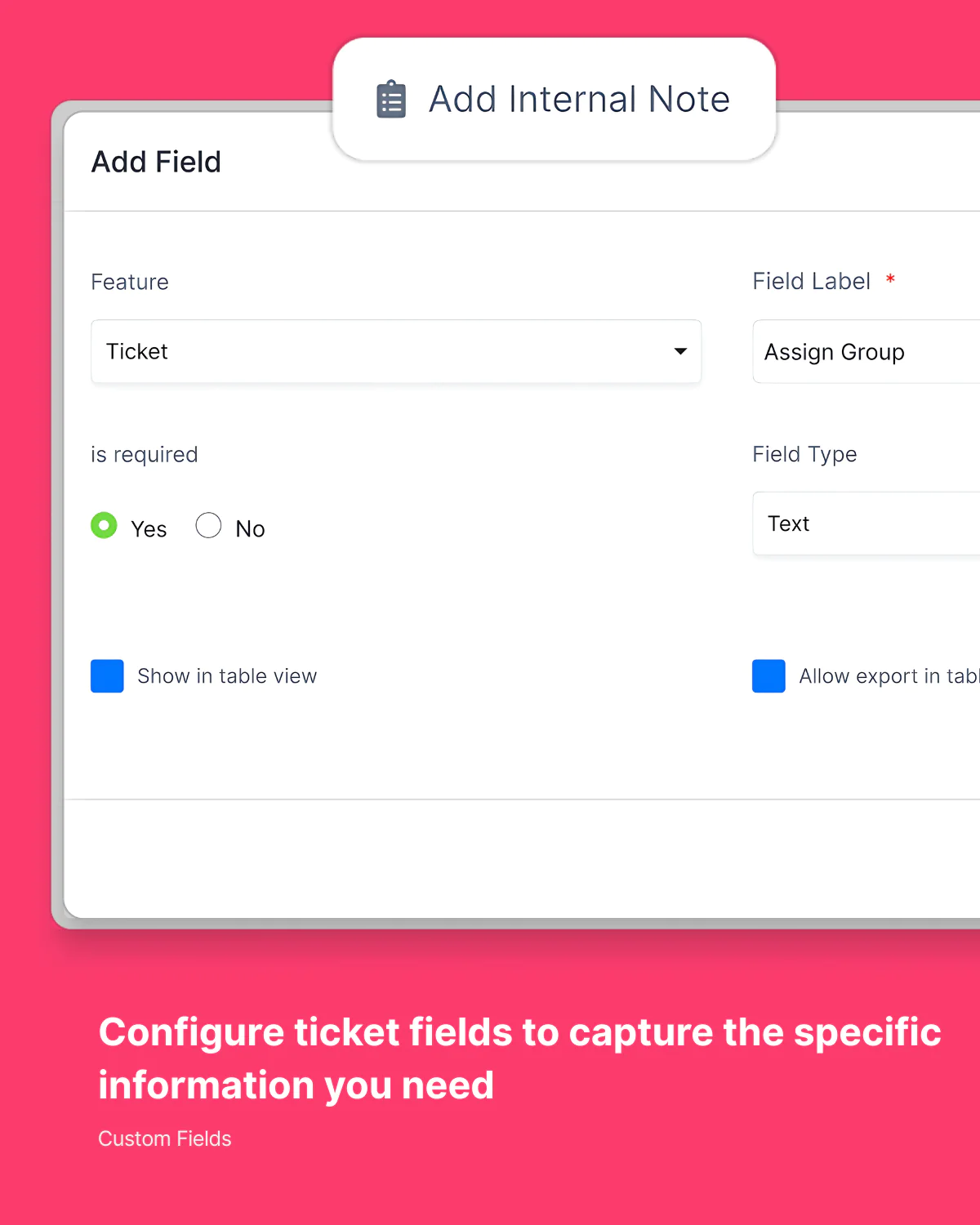Click the red required asterisk by Field Label
This screenshot has width=980, height=1225.
(891, 279)
